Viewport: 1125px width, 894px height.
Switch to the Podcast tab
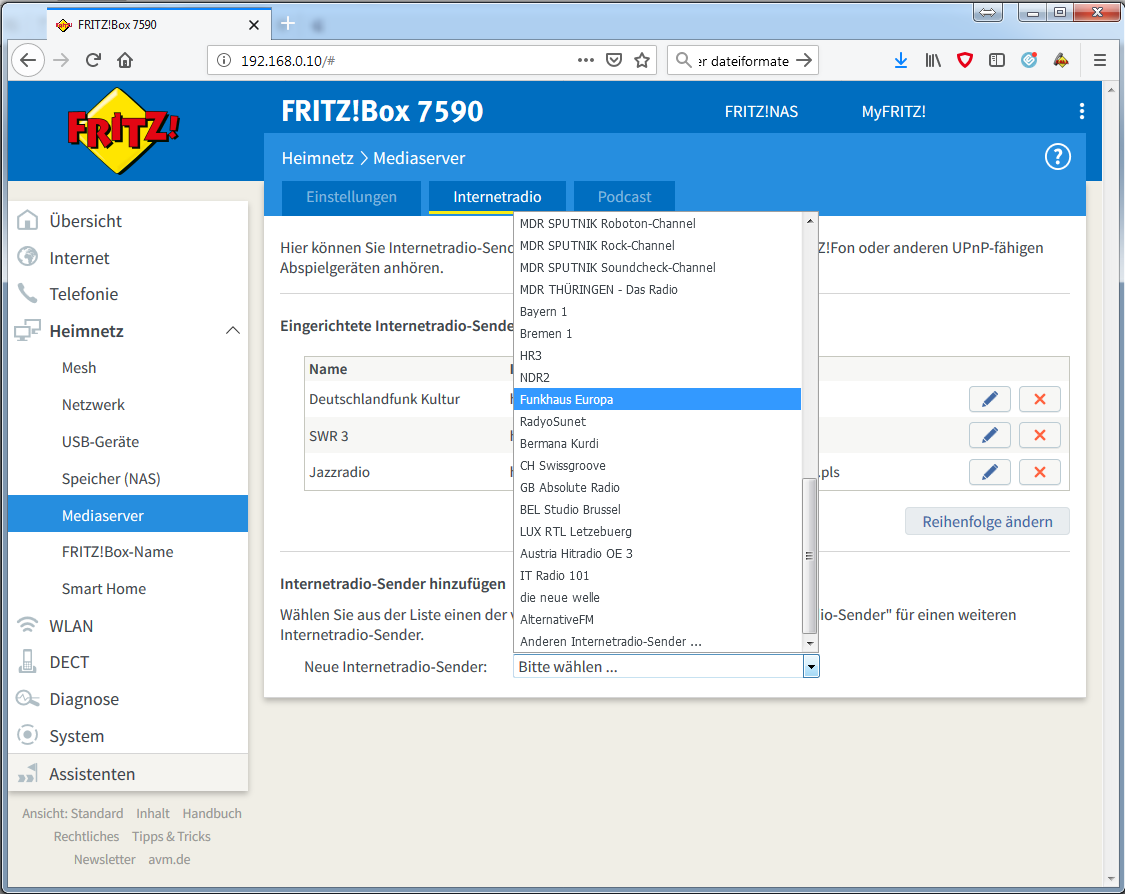pos(624,197)
